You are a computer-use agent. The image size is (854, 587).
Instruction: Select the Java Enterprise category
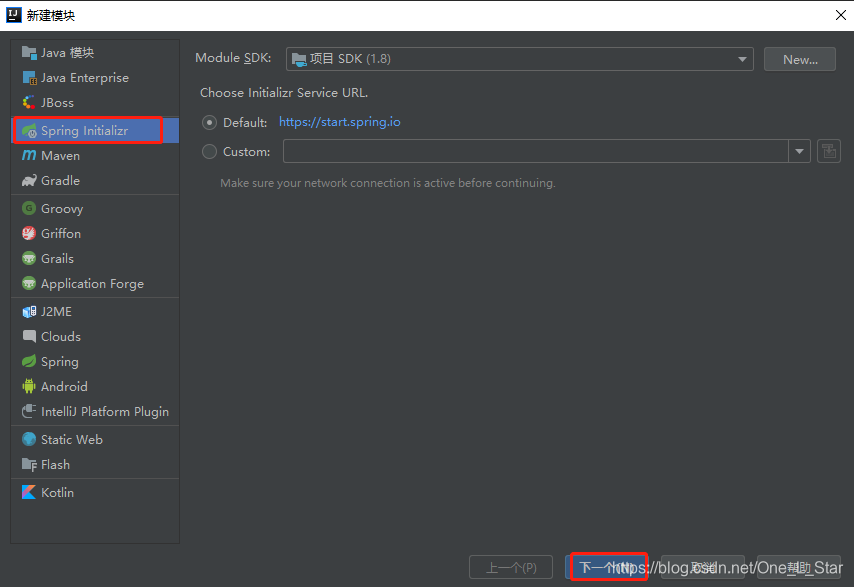coord(84,77)
